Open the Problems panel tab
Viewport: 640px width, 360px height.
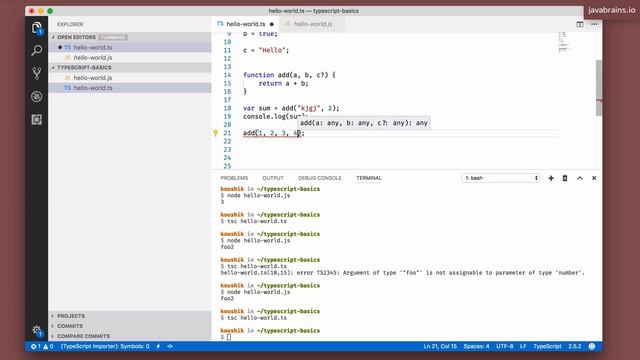pyautogui.click(x=234, y=178)
